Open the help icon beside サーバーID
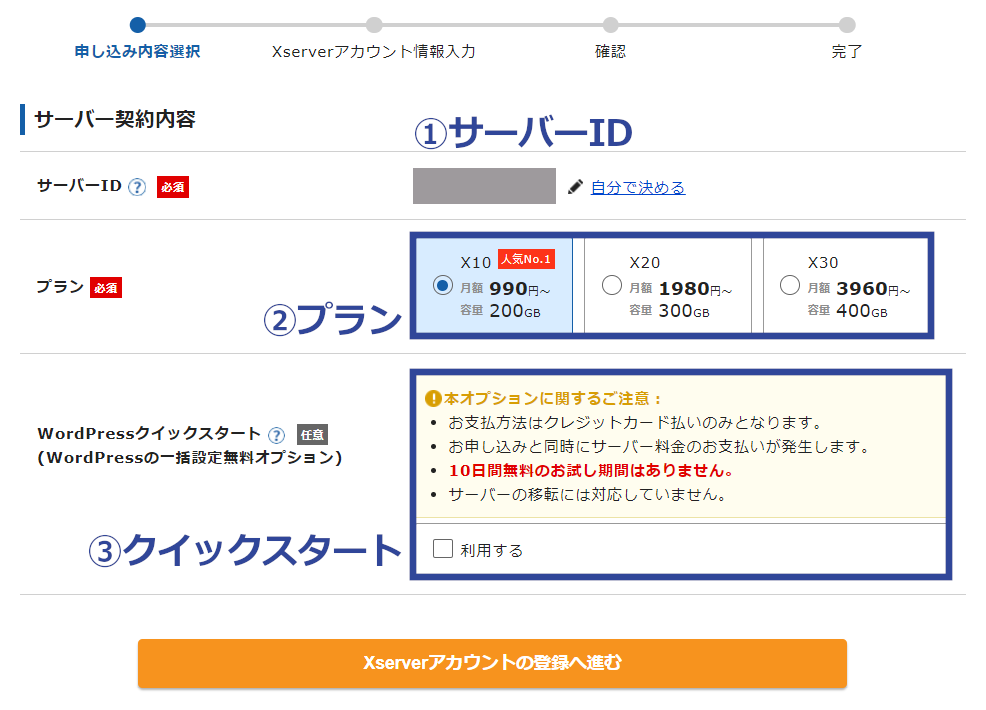 click(x=136, y=187)
